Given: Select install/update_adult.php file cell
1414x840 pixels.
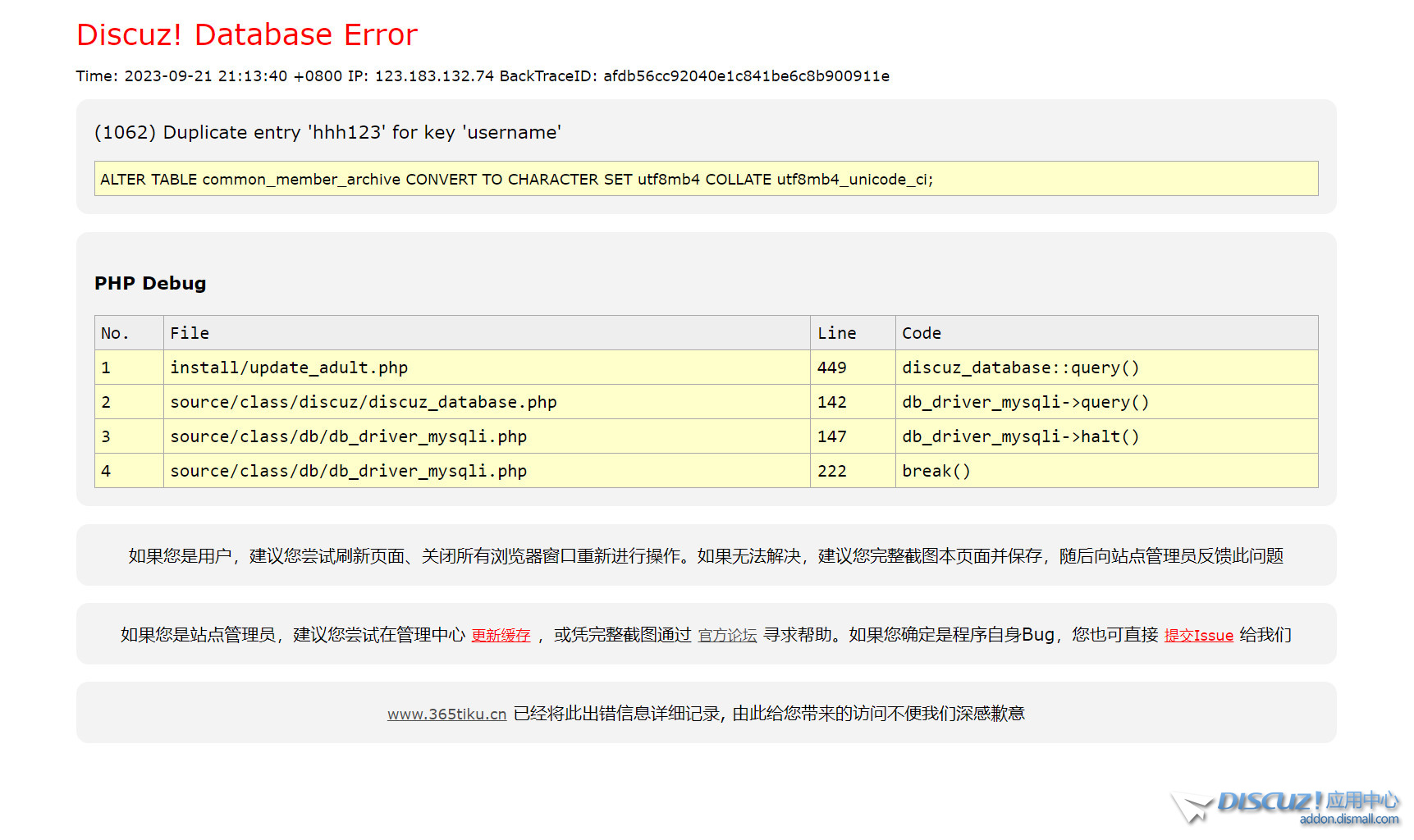Looking at the screenshot, I should coord(487,367).
